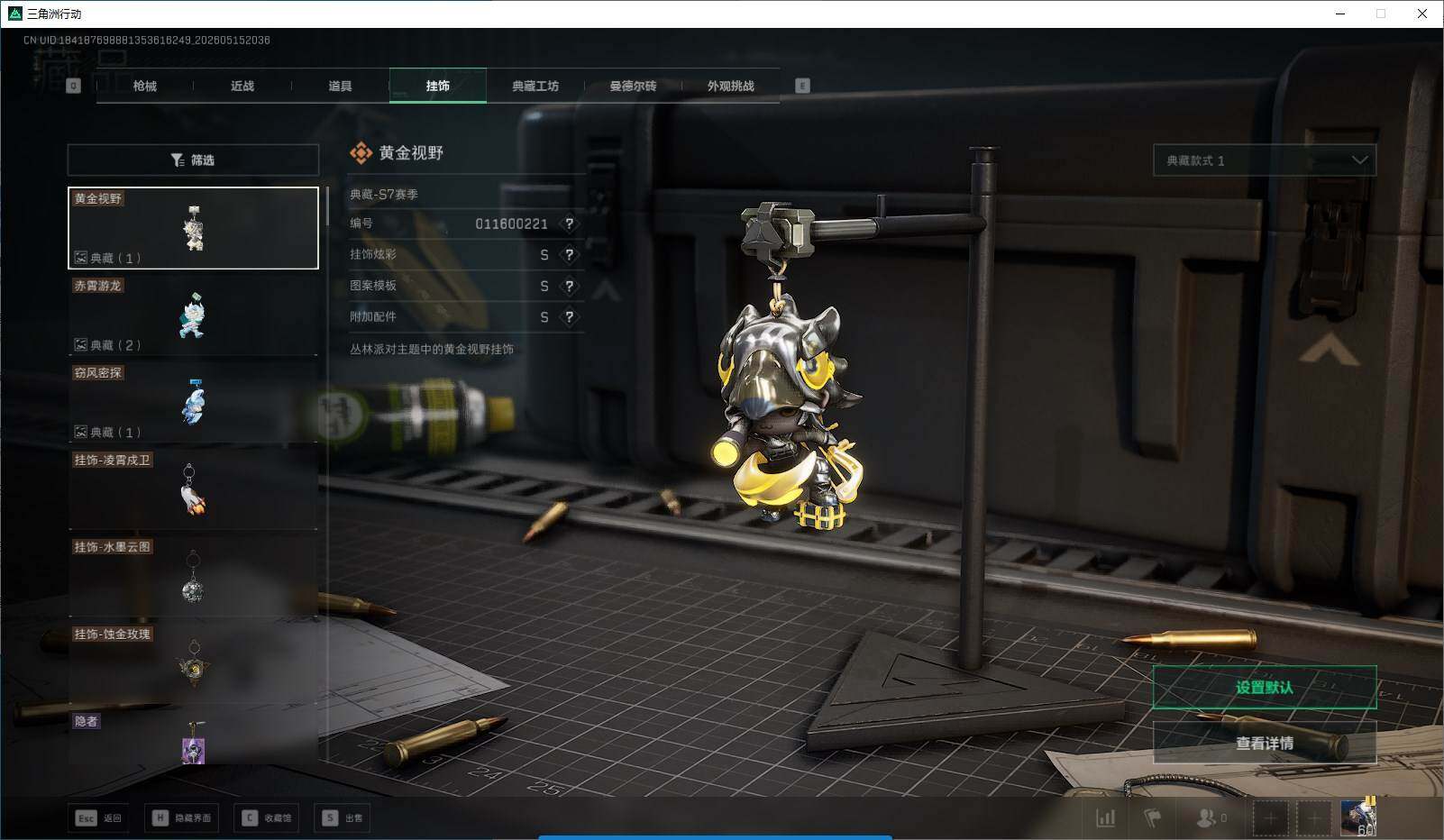
Task: Open the 枪械 firearms tab
Action: pyautogui.click(x=144, y=86)
